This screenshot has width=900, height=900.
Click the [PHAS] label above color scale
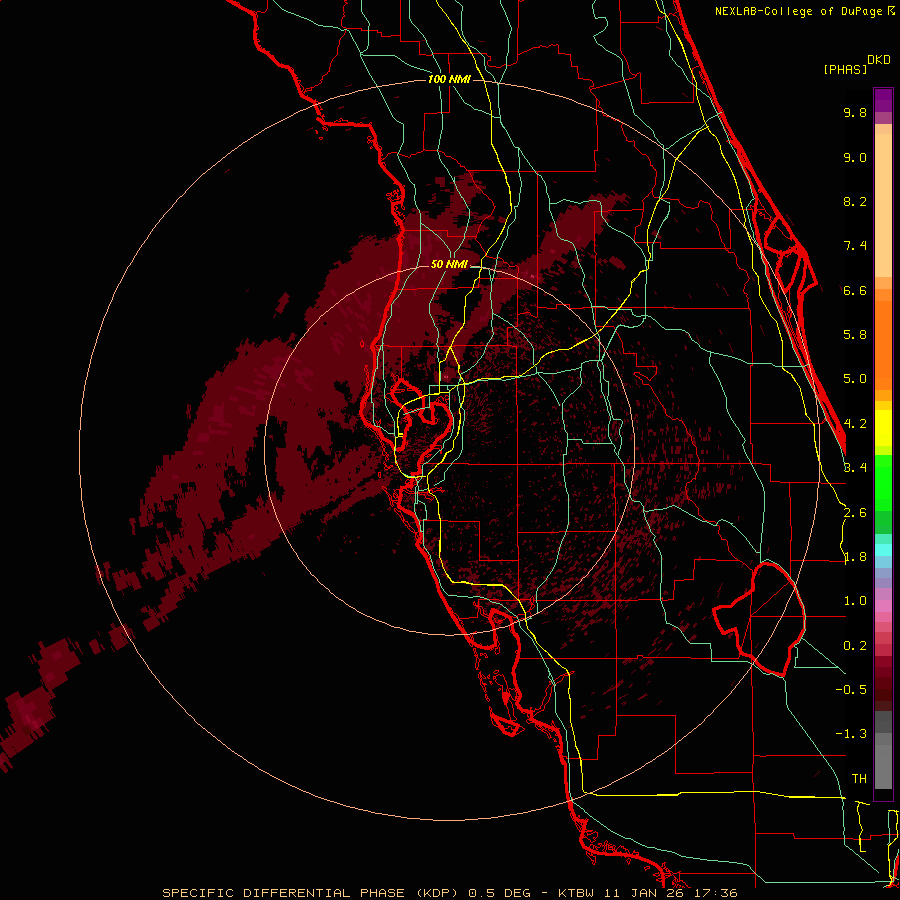(x=845, y=69)
